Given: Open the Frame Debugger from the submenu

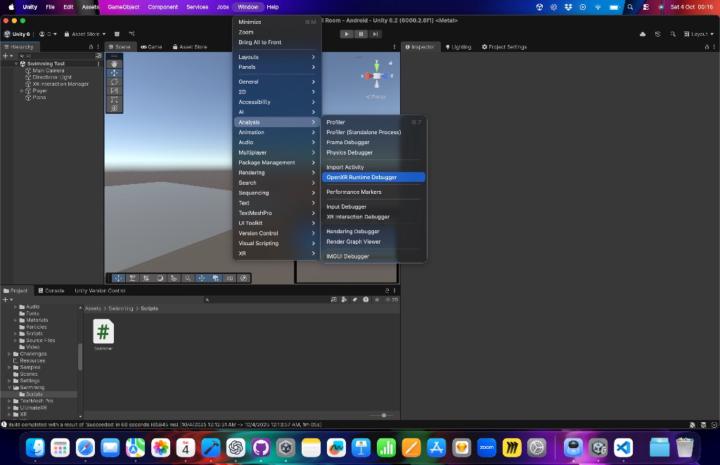Looking at the screenshot, I should [348, 142].
